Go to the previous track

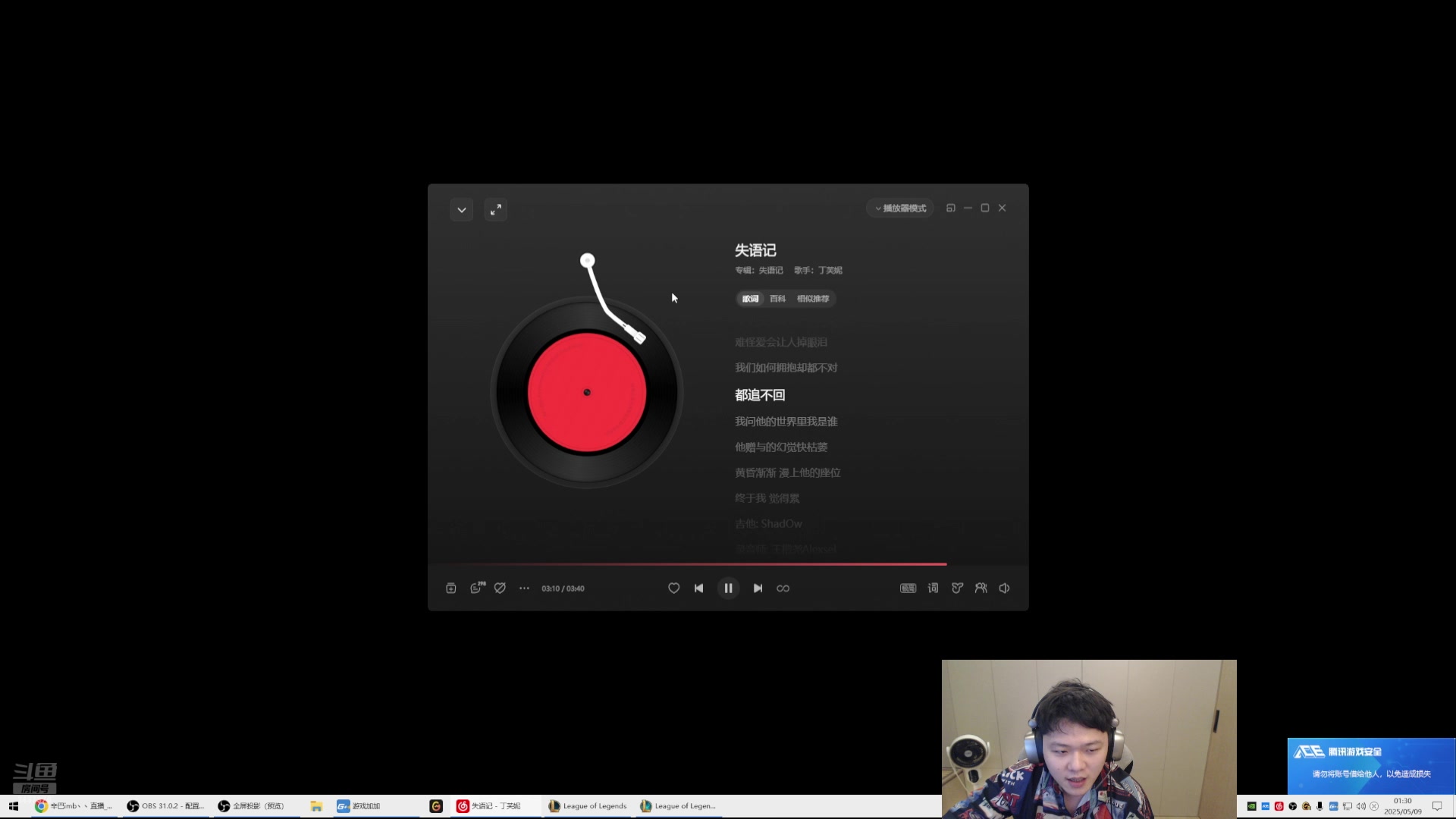(698, 588)
